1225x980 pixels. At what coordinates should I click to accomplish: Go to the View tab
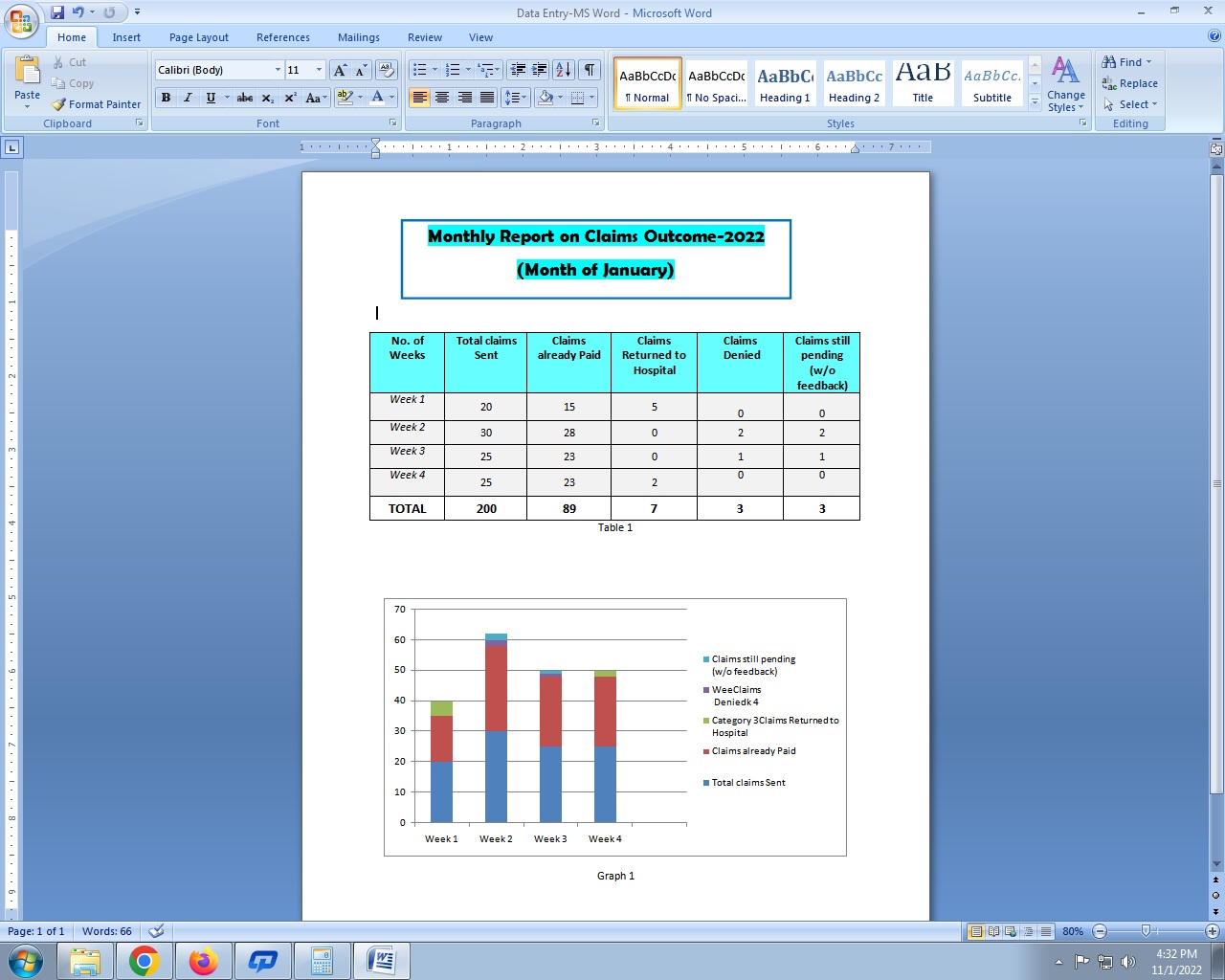point(481,37)
